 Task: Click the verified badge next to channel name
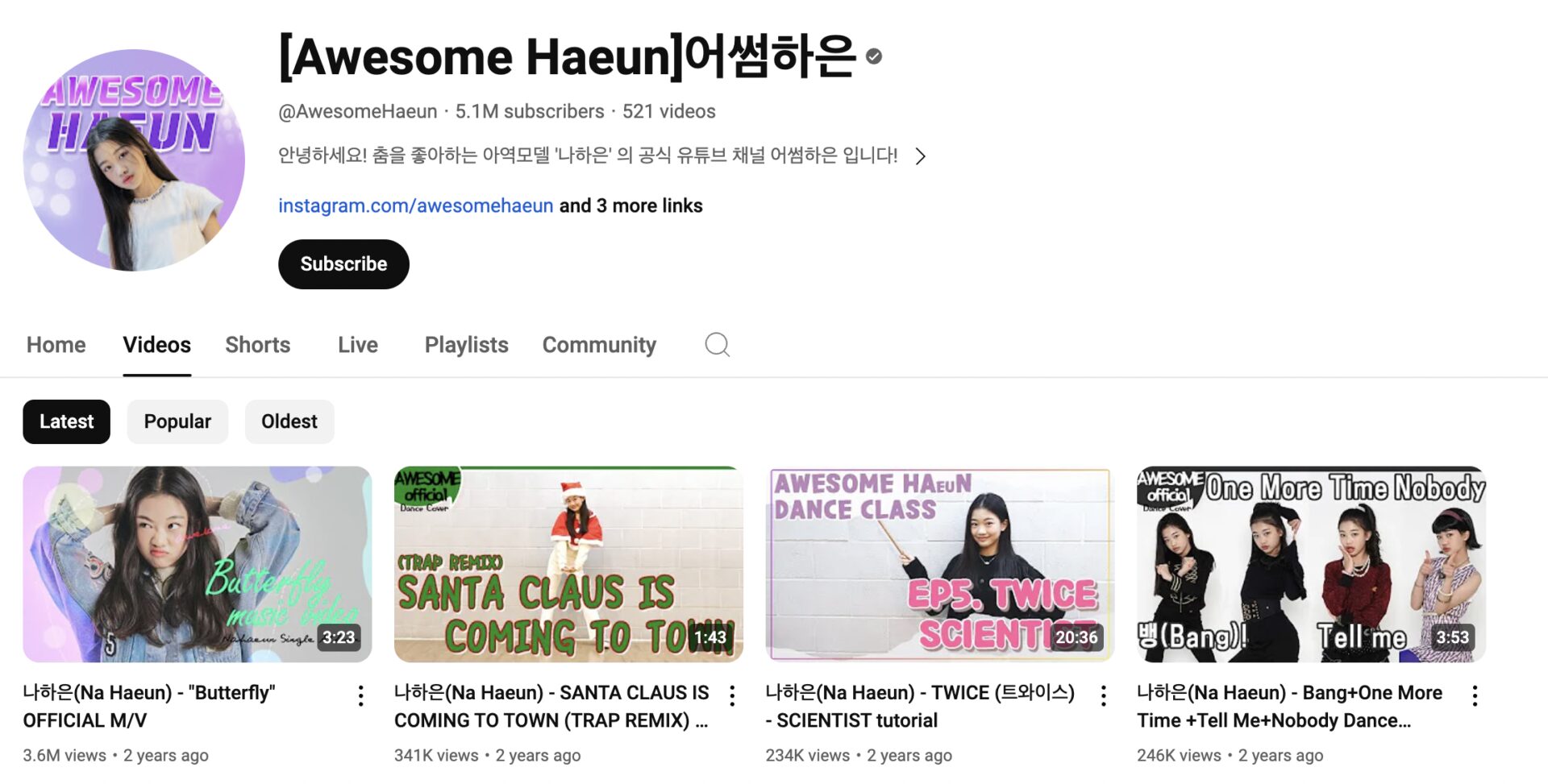click(x=874, y=56)
